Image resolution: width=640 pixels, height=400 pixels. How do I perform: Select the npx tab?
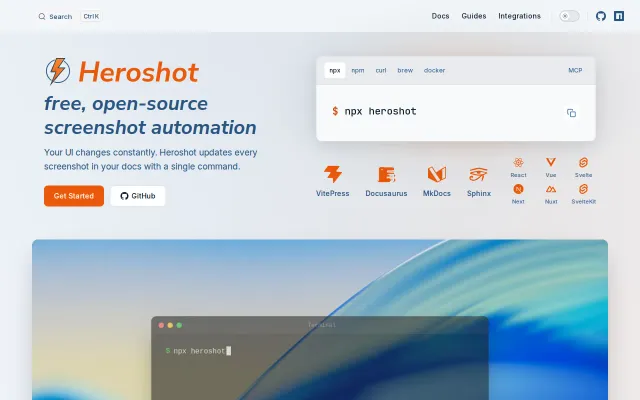coord(335,70)
